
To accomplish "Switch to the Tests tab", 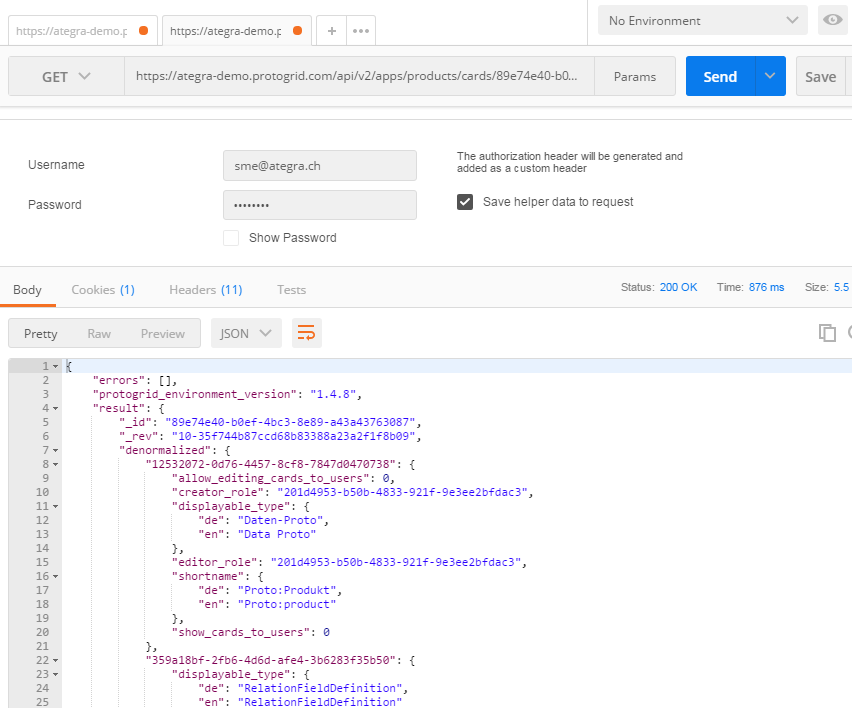I will click(291, 290).
